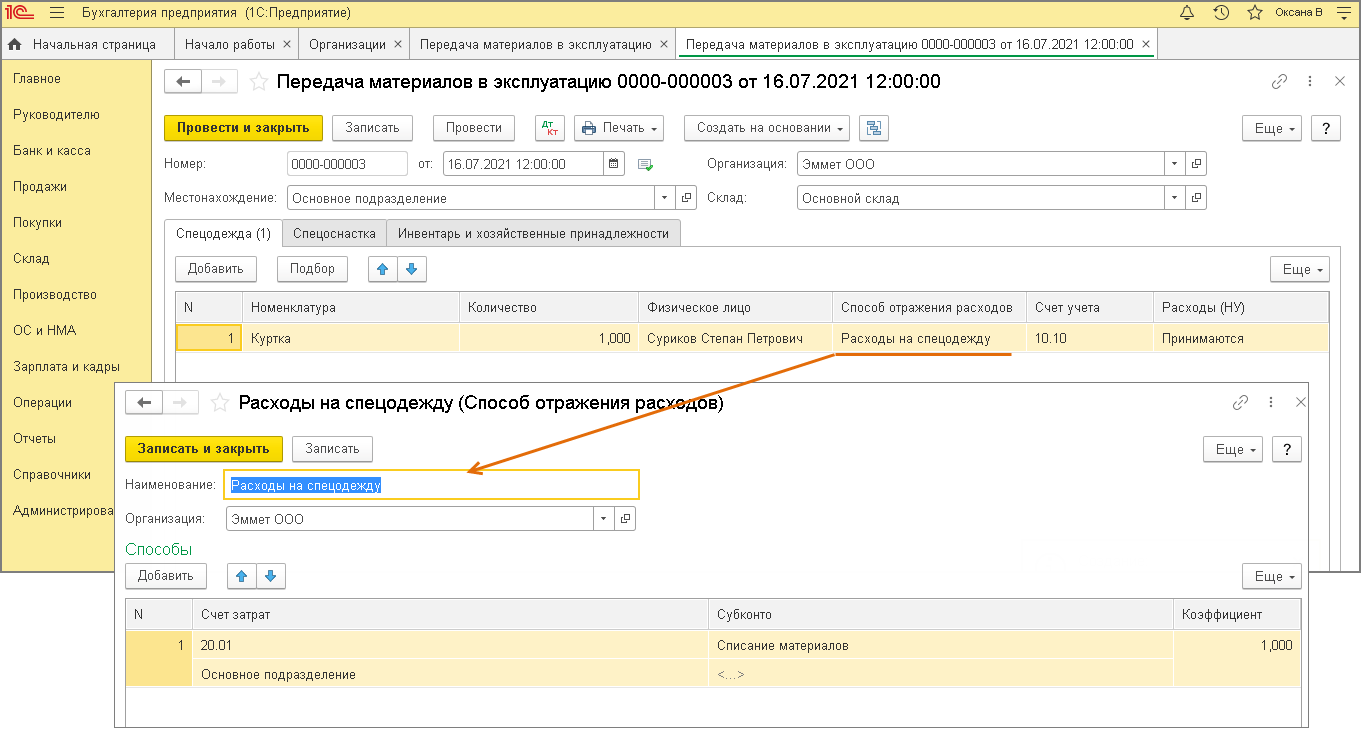1361x730 pixels.
Task: Open Зарплата и кадры section in sidebar
Action: (x=67, y=366)
